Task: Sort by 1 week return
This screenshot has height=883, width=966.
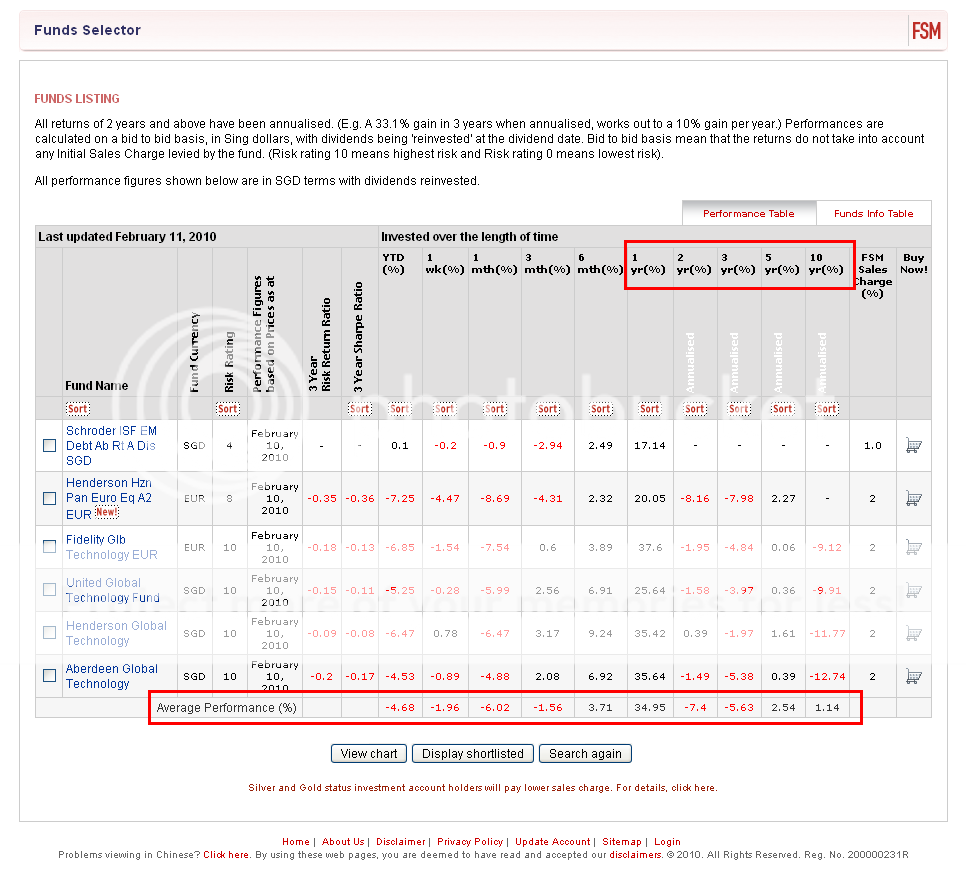Action: [444, 409]
